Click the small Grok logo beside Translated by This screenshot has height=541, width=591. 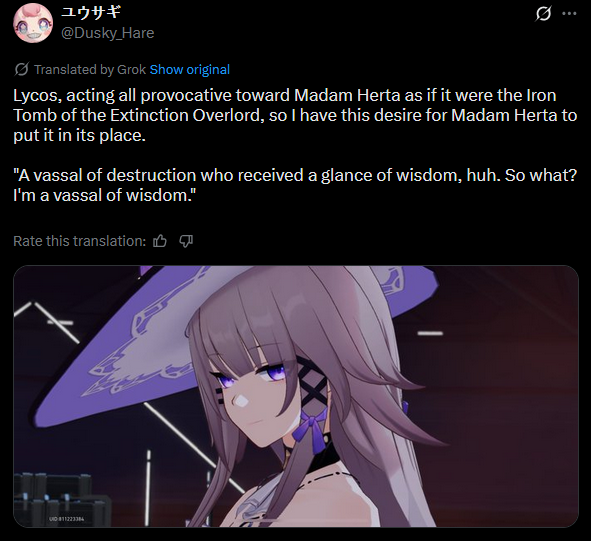pyautogui.click(x=21, y=69)
